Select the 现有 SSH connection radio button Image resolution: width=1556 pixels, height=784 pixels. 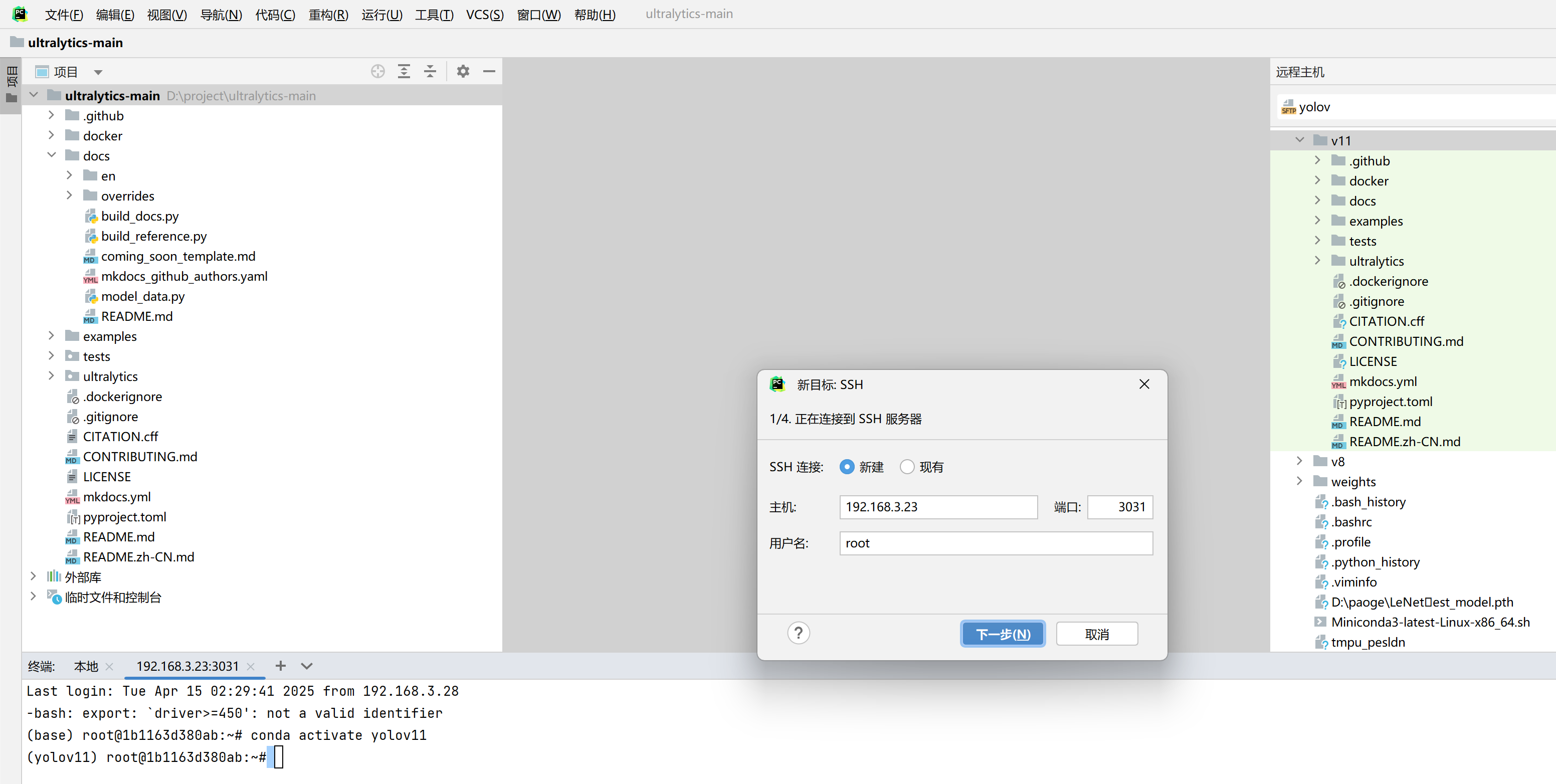pos(907,466)
